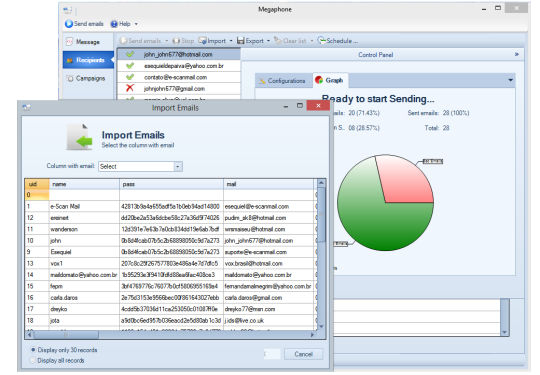Viewport: 540px width, 375px height.
Task: Select recipient contato@e-scanmail.com row
Action: pos(179,77)
